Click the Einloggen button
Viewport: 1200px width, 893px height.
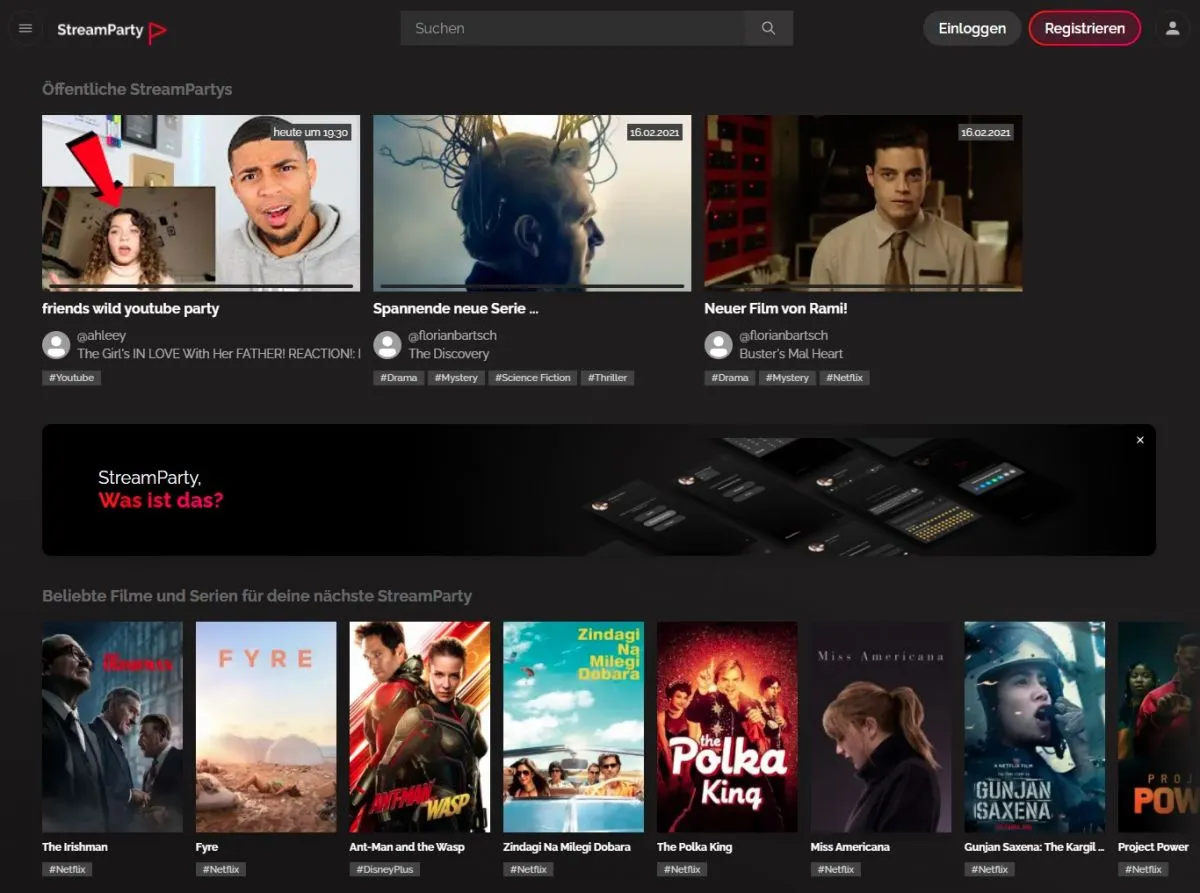(971, 29)
